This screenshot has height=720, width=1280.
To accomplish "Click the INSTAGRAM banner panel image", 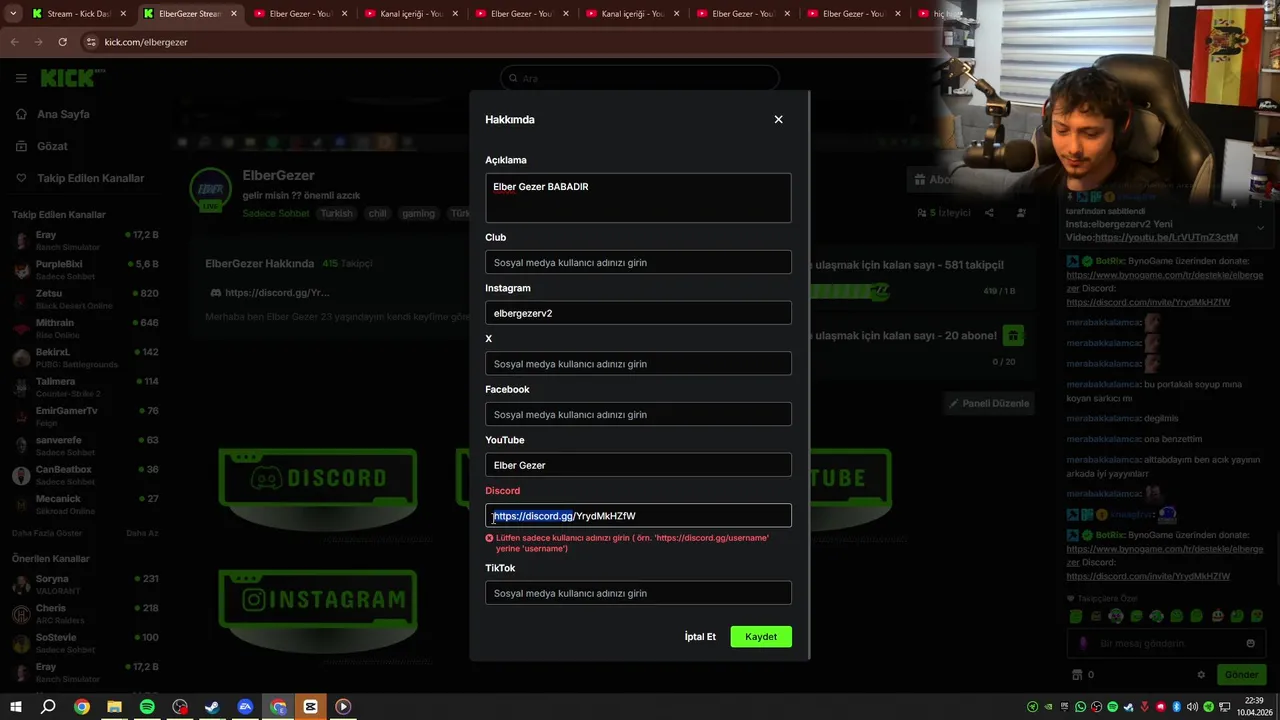I will tap(318, 599).
